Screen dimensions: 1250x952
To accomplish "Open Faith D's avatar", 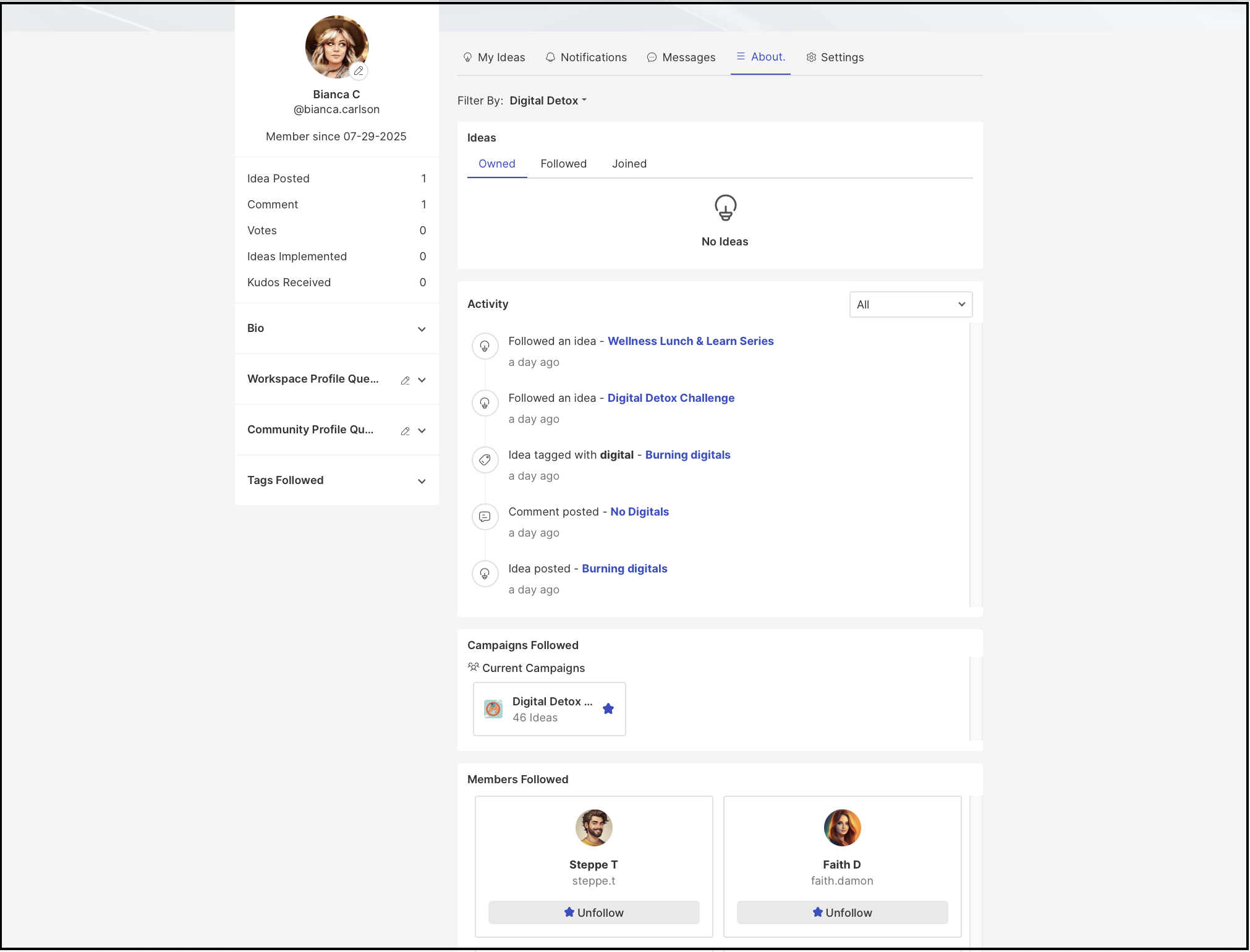I will (x=843, y=828).
